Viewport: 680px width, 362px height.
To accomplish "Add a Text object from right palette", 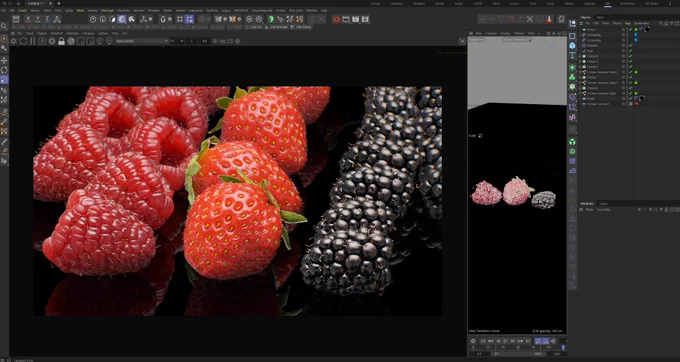I will point(572,55).
